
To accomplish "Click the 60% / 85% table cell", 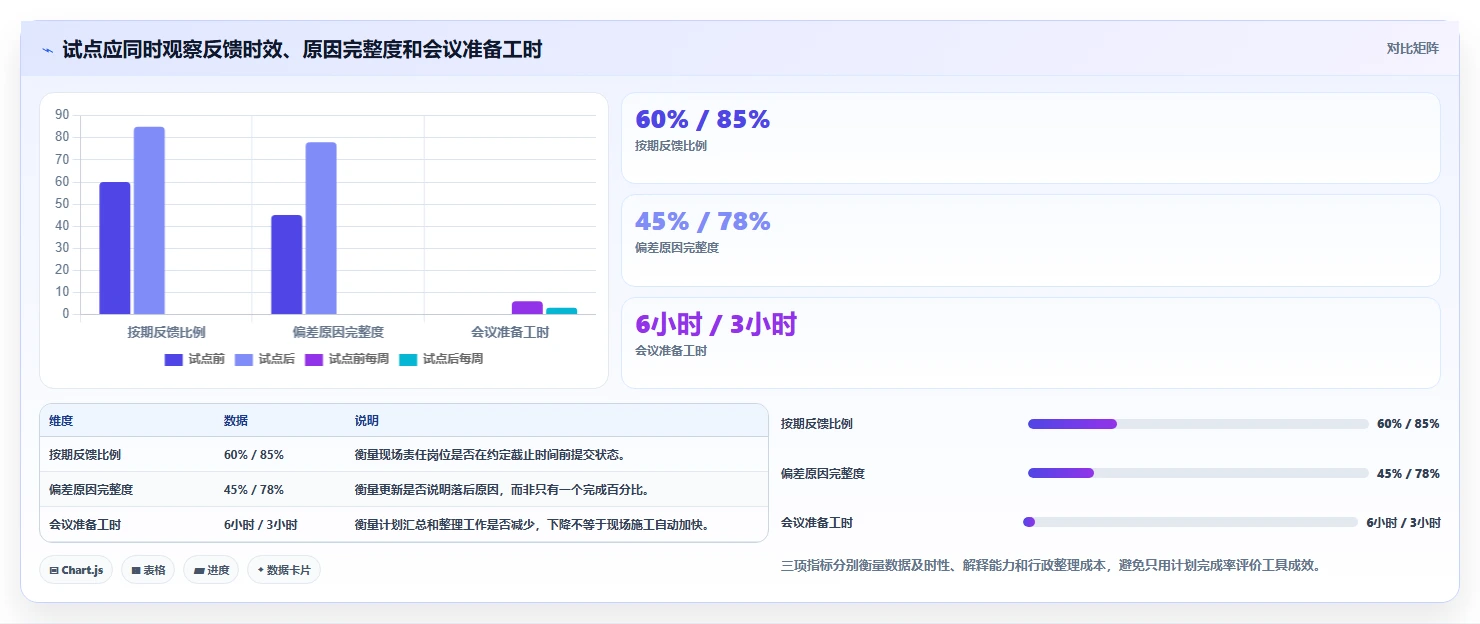I will coord(254,454).
